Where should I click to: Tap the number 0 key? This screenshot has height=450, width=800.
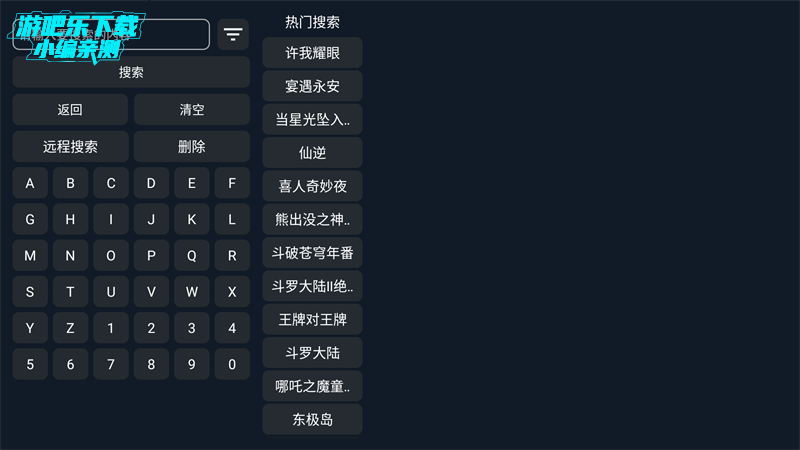pyautogui.click(x=232, y=364)
